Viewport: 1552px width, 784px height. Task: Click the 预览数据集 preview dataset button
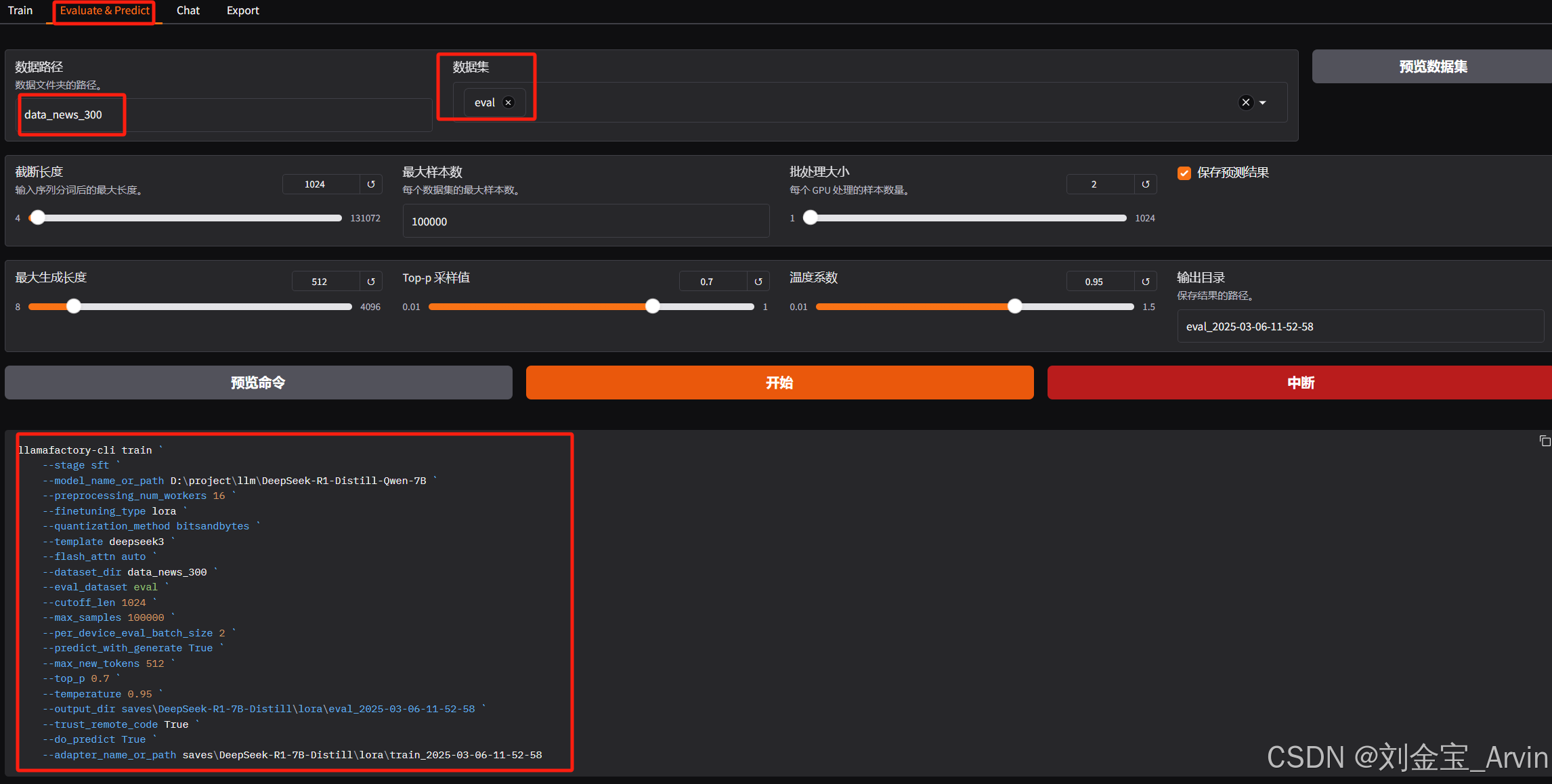[1433, 66]
